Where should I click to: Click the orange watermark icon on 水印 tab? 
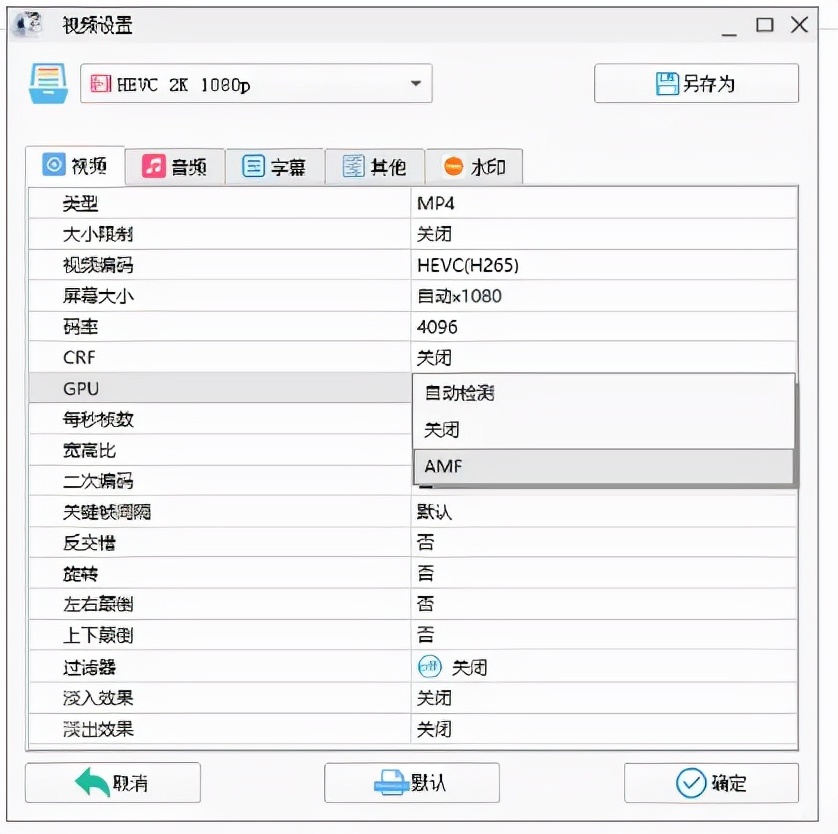pos(453,166)
